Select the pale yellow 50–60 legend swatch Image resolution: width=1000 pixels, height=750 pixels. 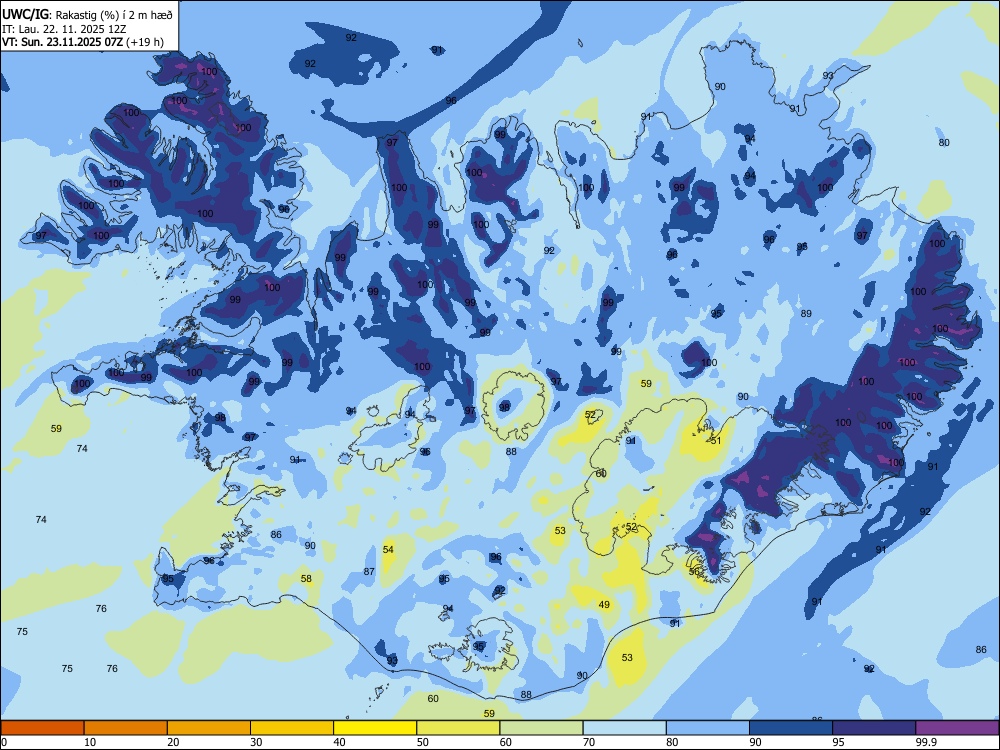459,728
